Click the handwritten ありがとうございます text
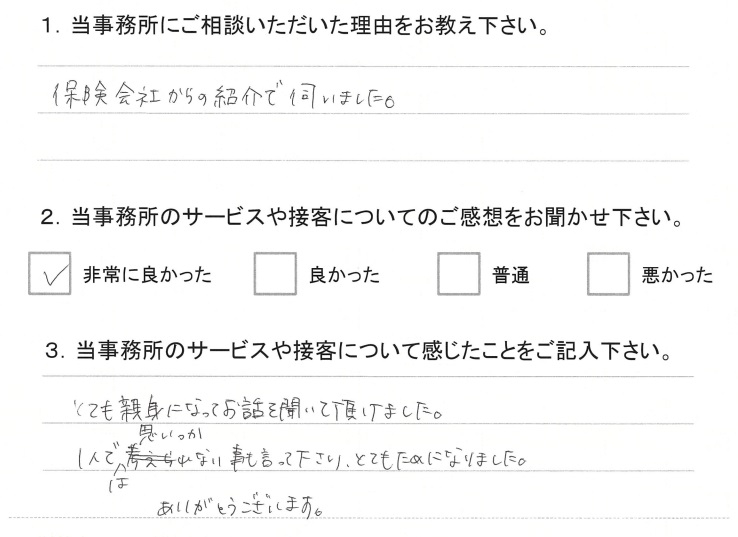 coord(240,508)
